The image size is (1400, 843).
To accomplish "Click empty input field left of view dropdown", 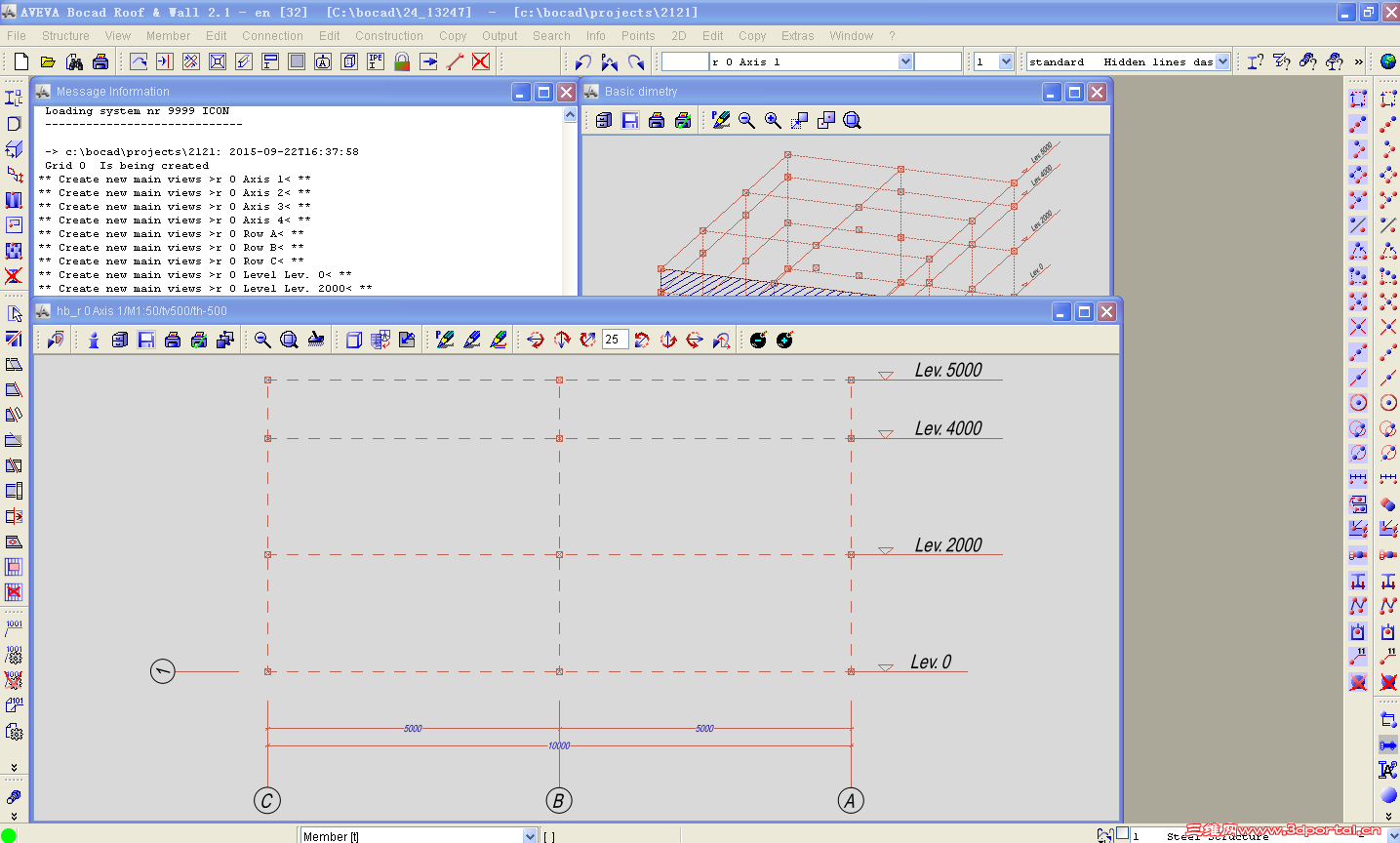I will click(685, 61).
